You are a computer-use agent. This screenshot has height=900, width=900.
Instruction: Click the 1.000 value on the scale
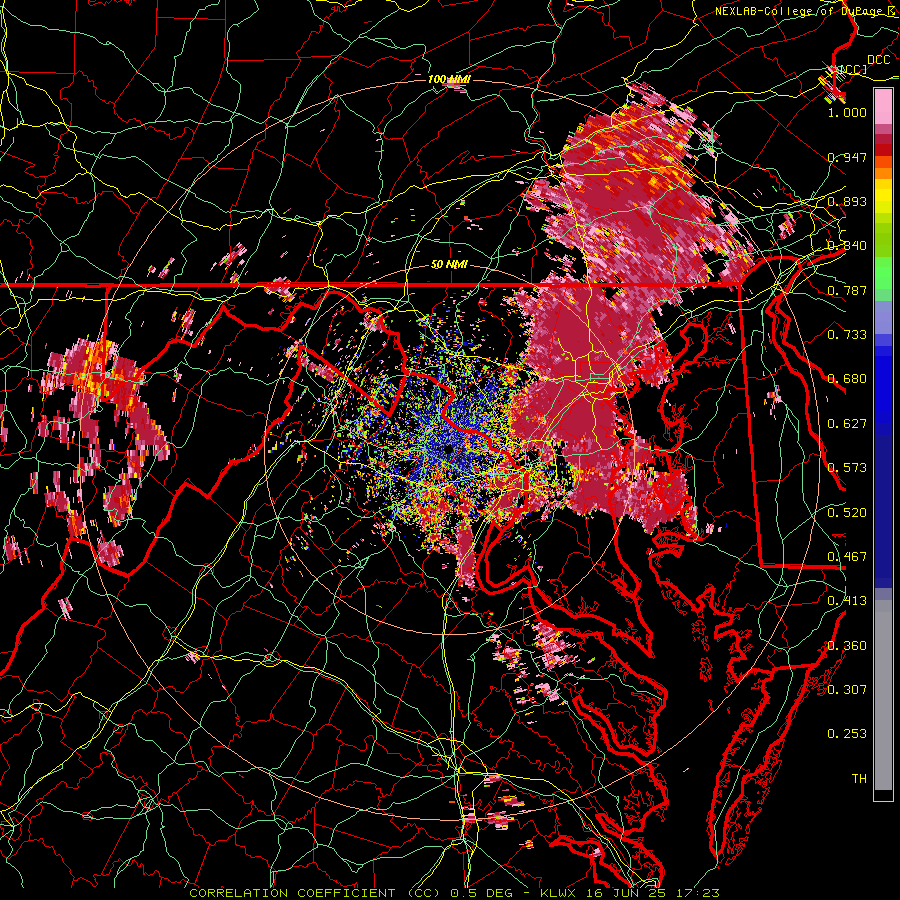click(x=847, y=112)
